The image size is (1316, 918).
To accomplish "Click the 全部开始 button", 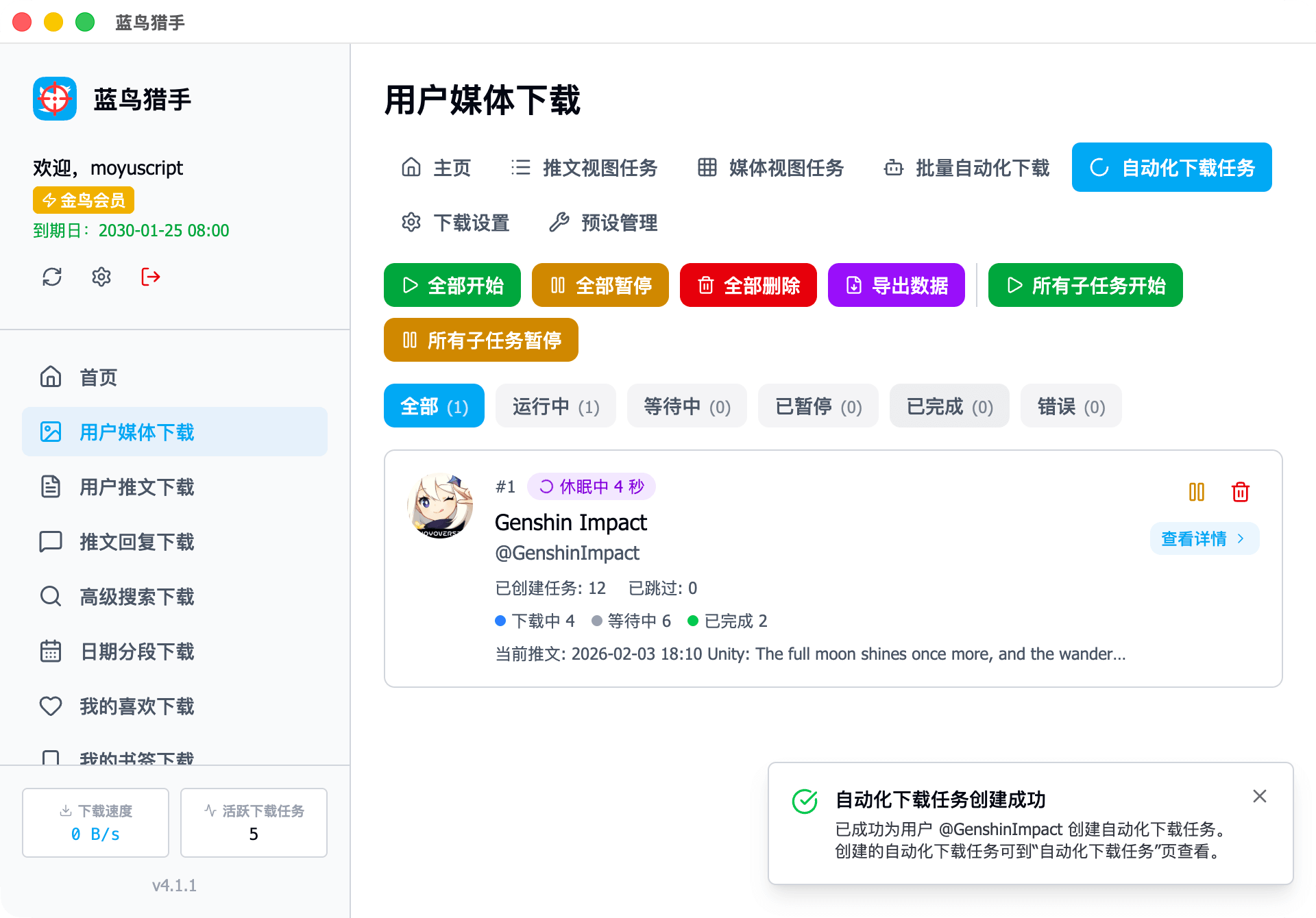I will pos(452,285).
